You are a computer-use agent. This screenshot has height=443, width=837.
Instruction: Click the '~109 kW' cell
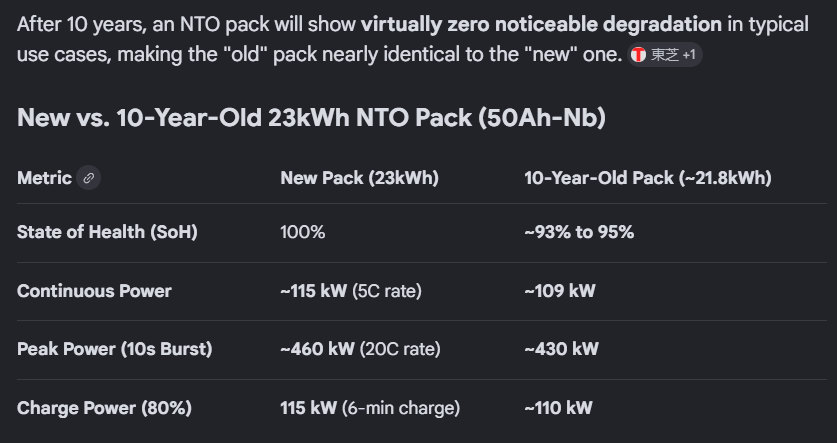pos(560,291)
